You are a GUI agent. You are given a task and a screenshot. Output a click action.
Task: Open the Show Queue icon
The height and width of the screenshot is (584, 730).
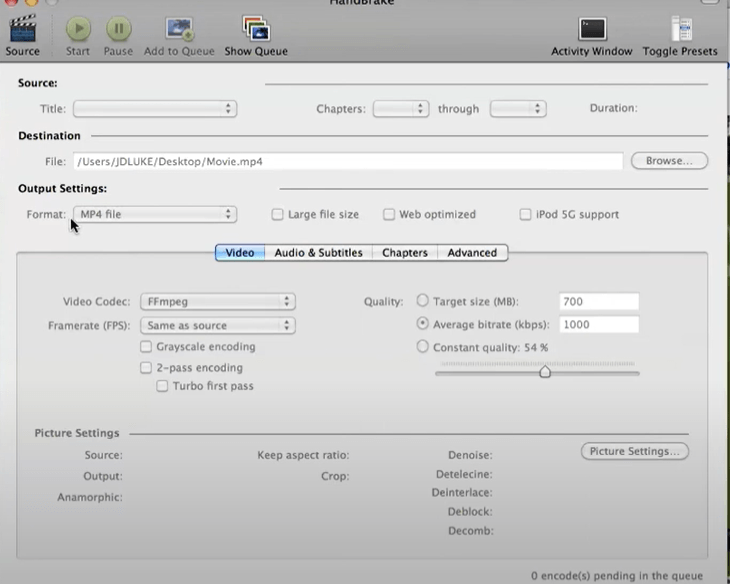click(x=256, y=29)
